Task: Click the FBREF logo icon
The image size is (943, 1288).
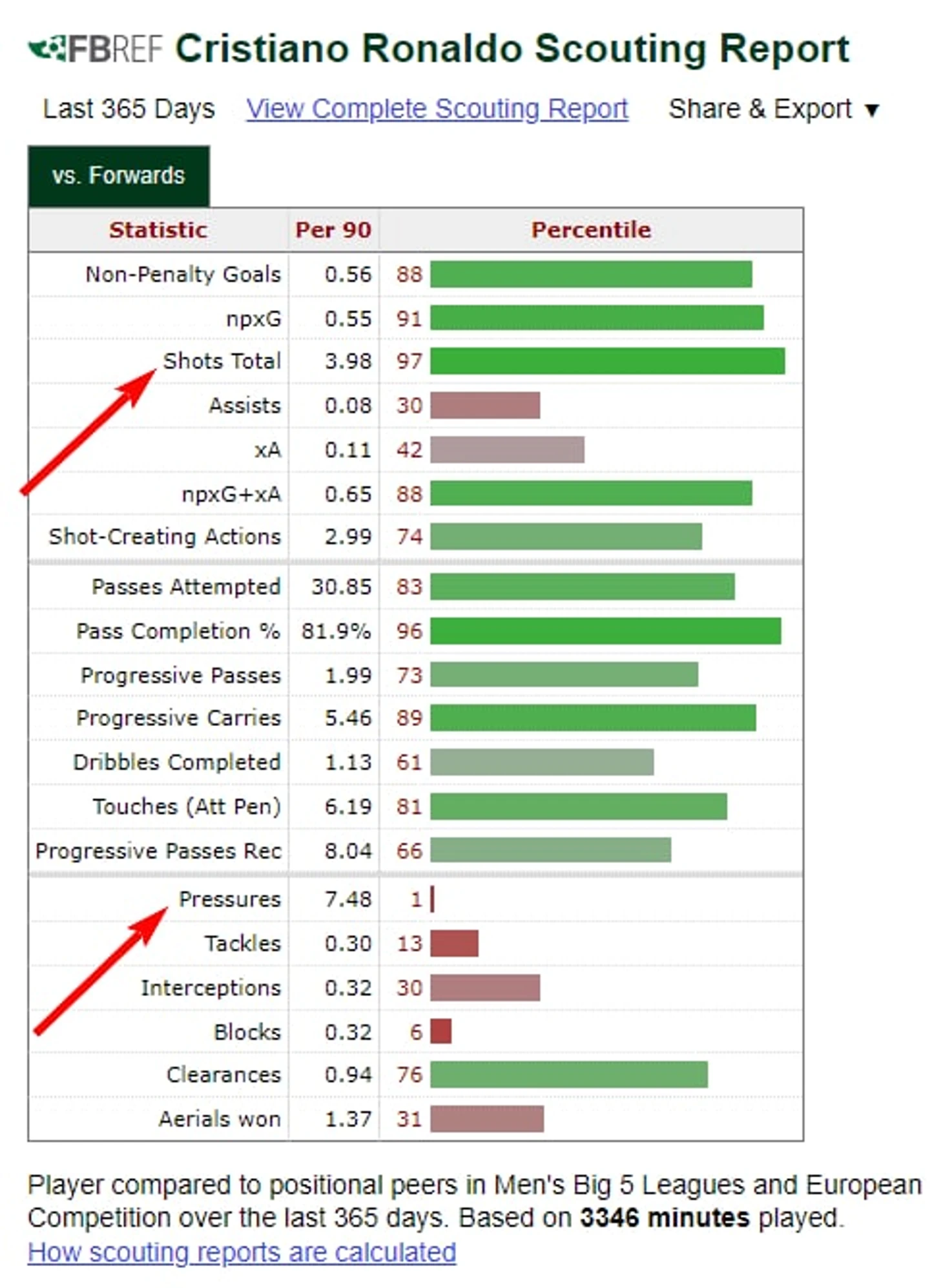Action: tap(47, 48)
